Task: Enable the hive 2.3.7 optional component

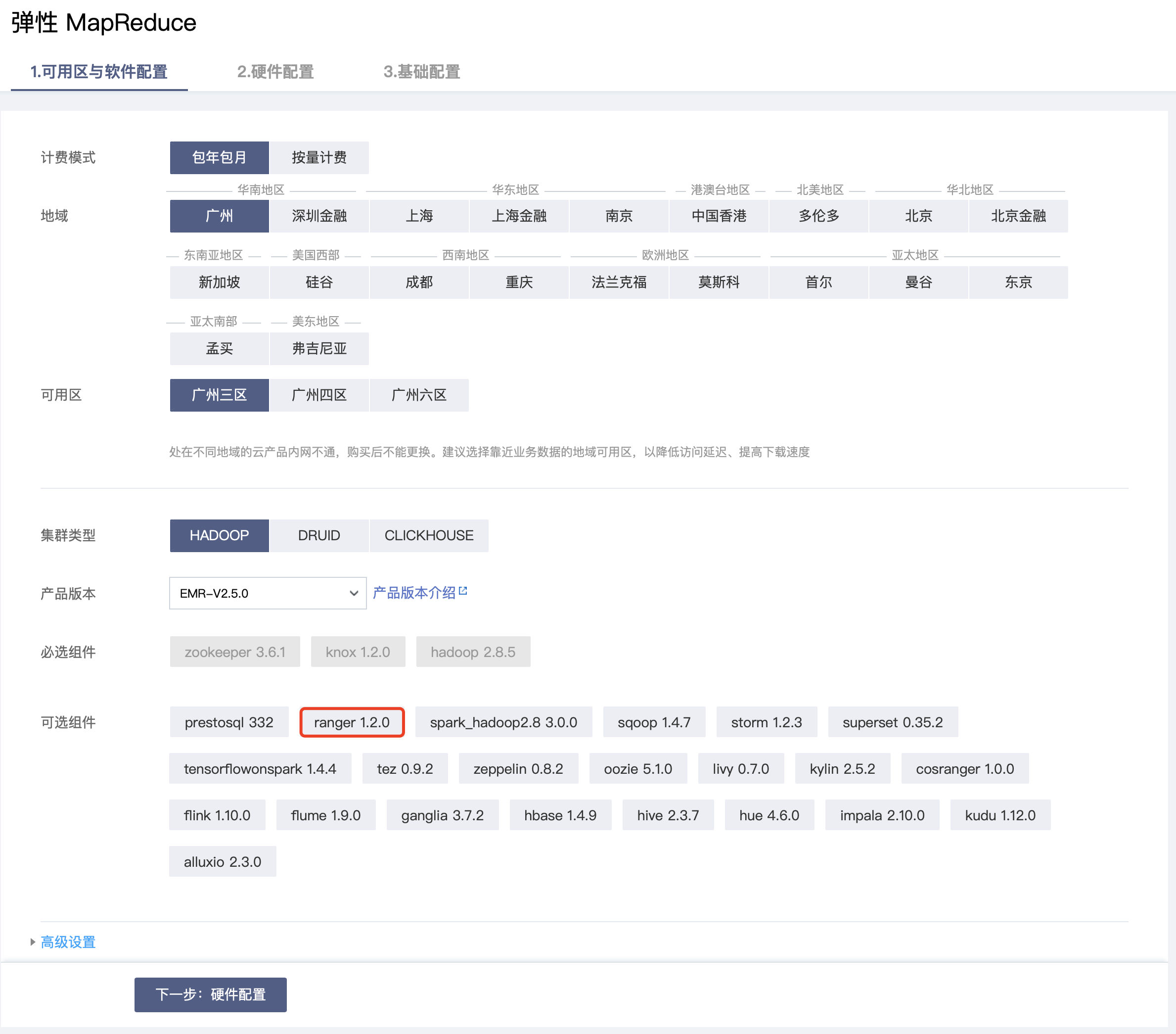Action: coord(668,815)
